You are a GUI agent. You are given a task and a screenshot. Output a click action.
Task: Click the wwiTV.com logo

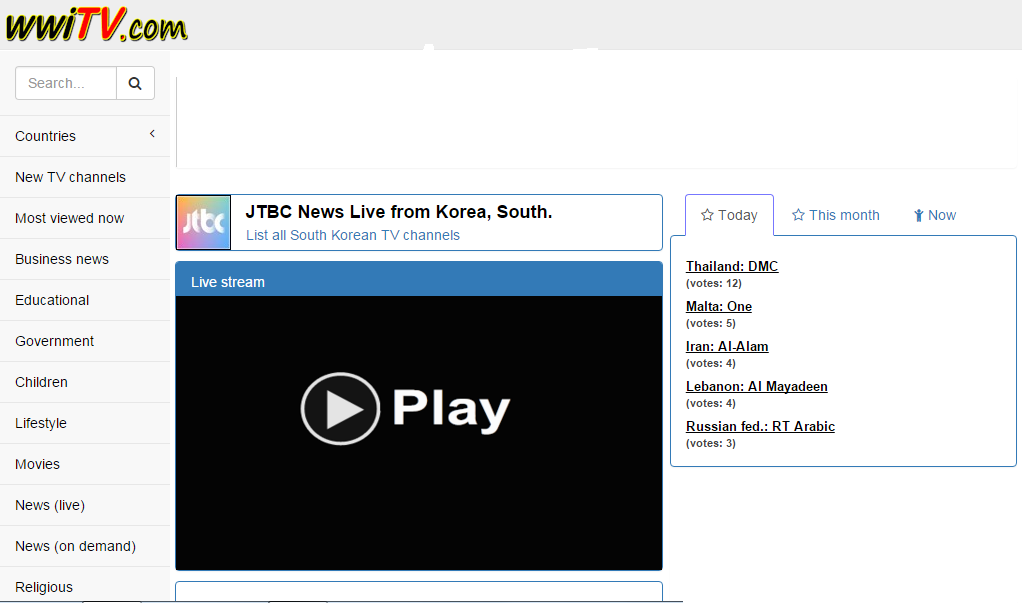pos(96,25)
